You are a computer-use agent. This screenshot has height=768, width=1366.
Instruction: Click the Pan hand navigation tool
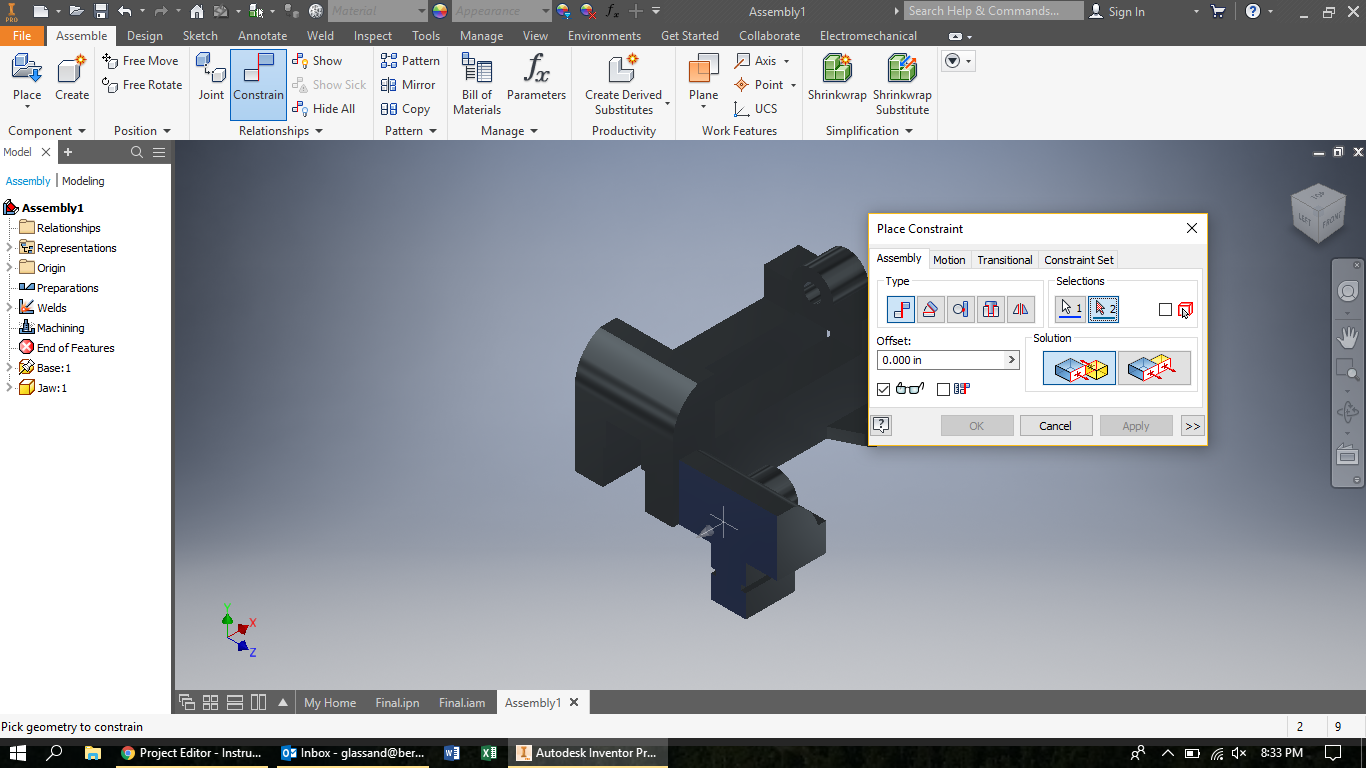pyautogui.click(x=1348, y=336)
